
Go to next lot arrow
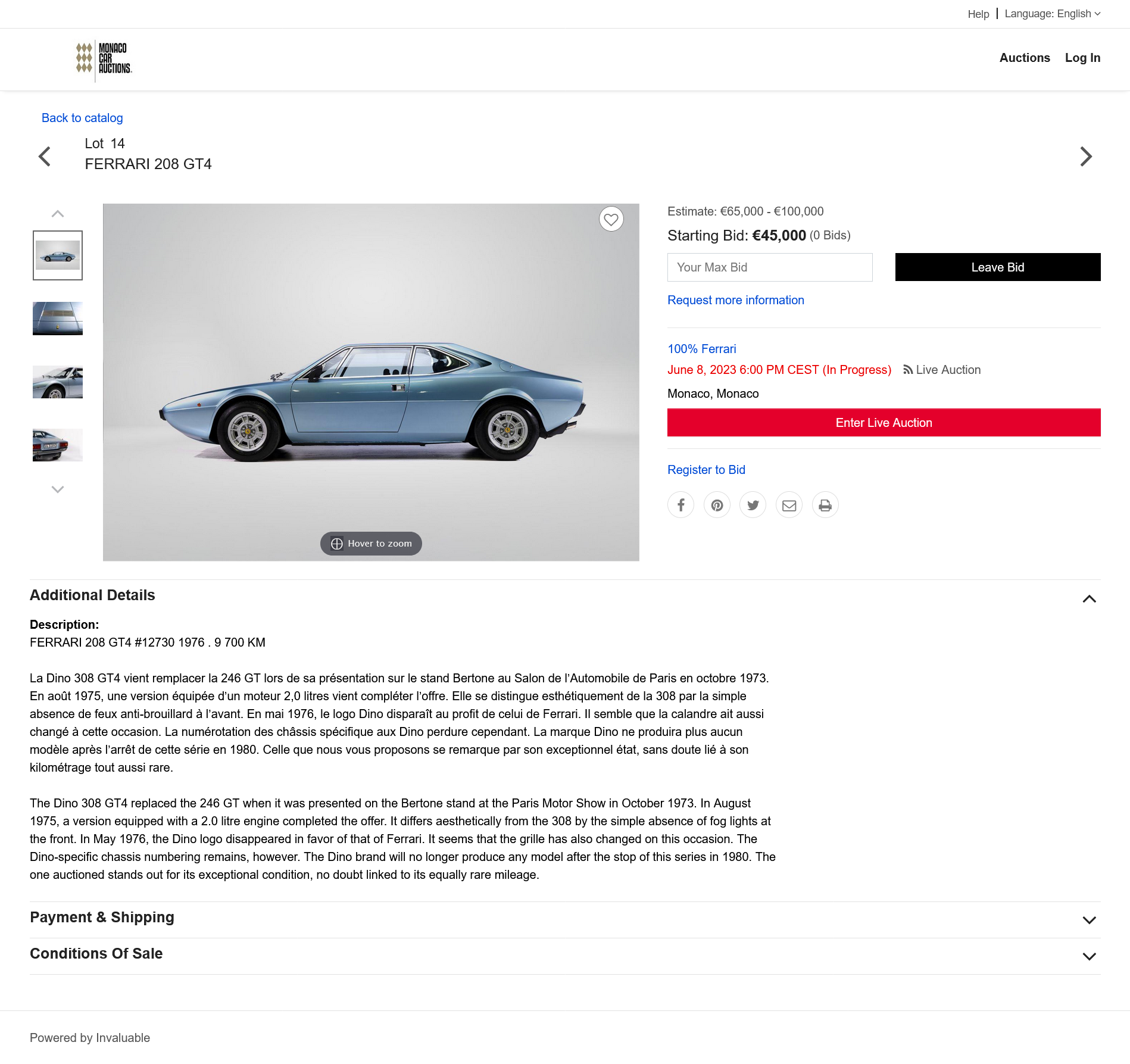(1086, 157)
